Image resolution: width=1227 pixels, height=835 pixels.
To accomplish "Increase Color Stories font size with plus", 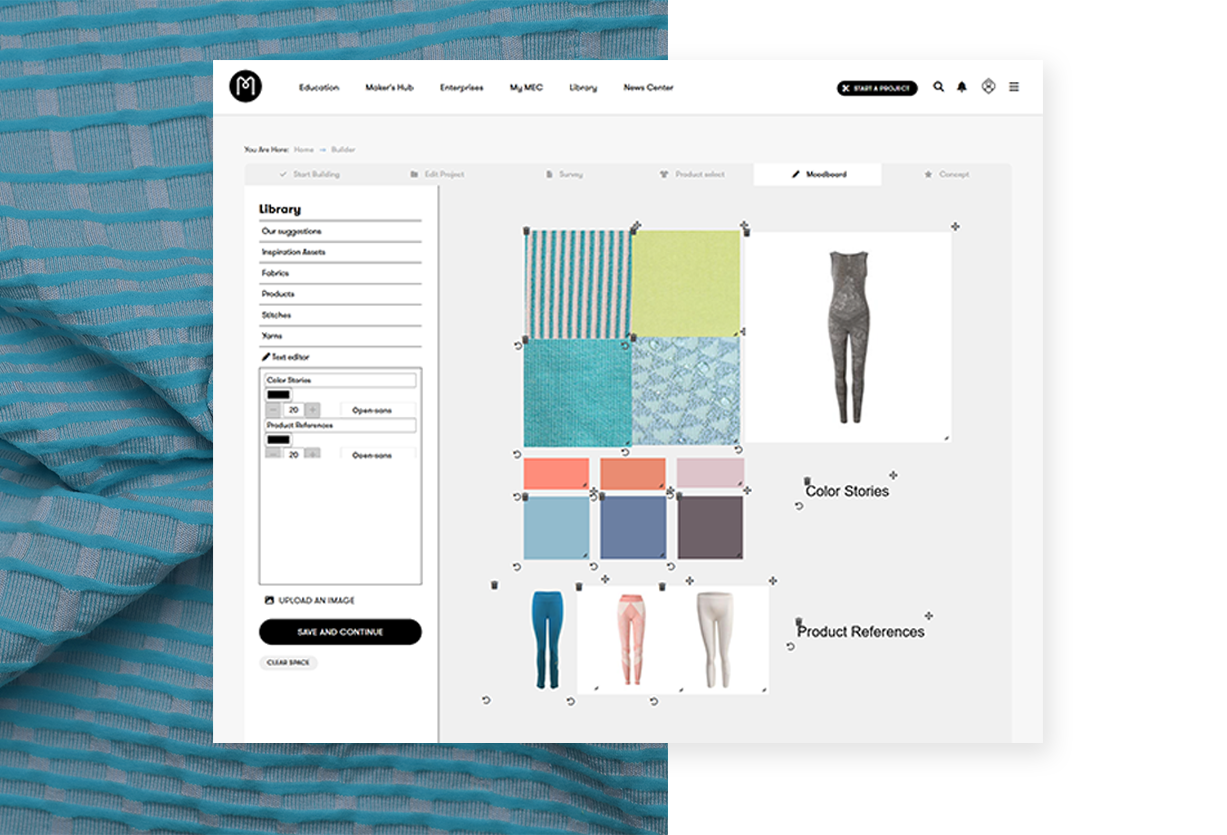I will [312, 410].
